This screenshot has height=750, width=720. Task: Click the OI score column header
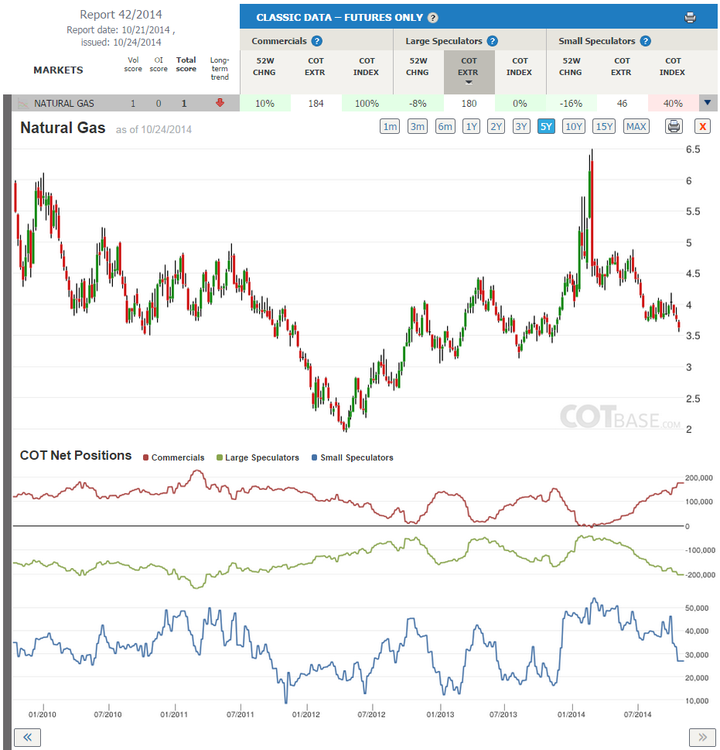[x=158, y=64]
